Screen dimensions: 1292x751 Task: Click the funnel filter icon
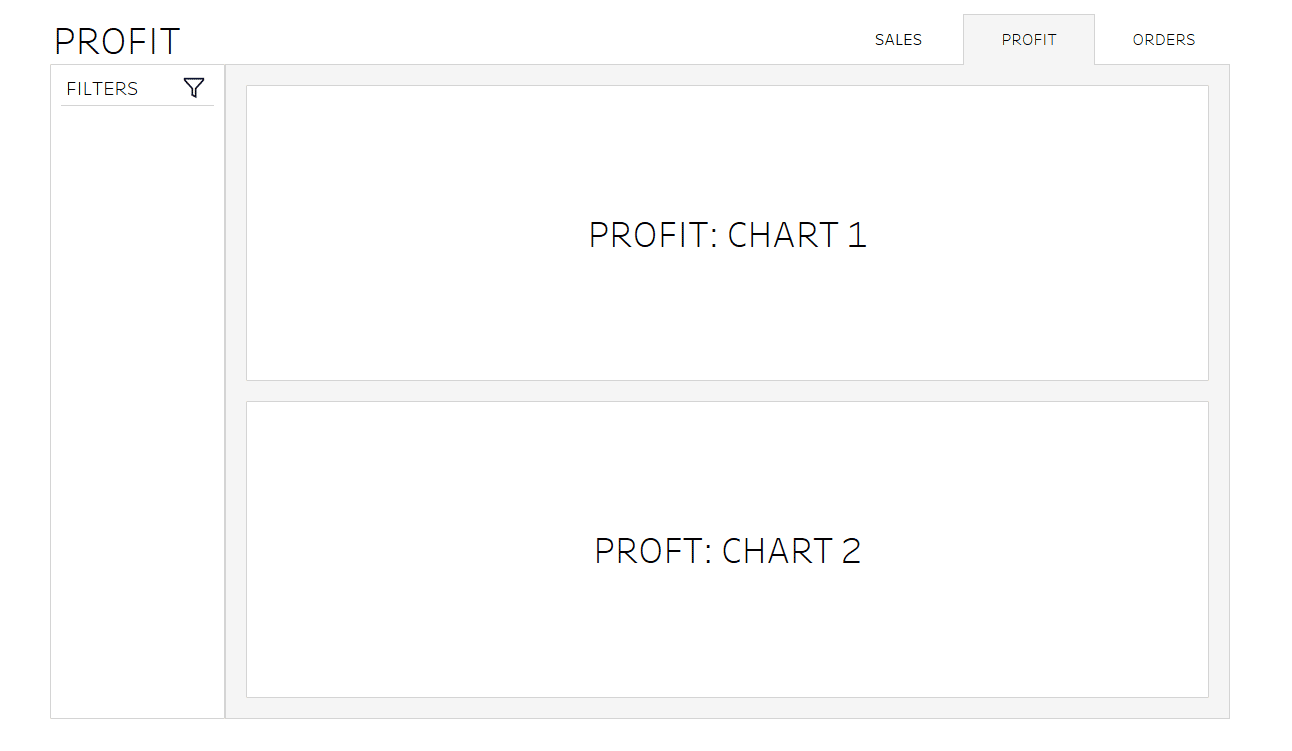click(x=194, y=88)
